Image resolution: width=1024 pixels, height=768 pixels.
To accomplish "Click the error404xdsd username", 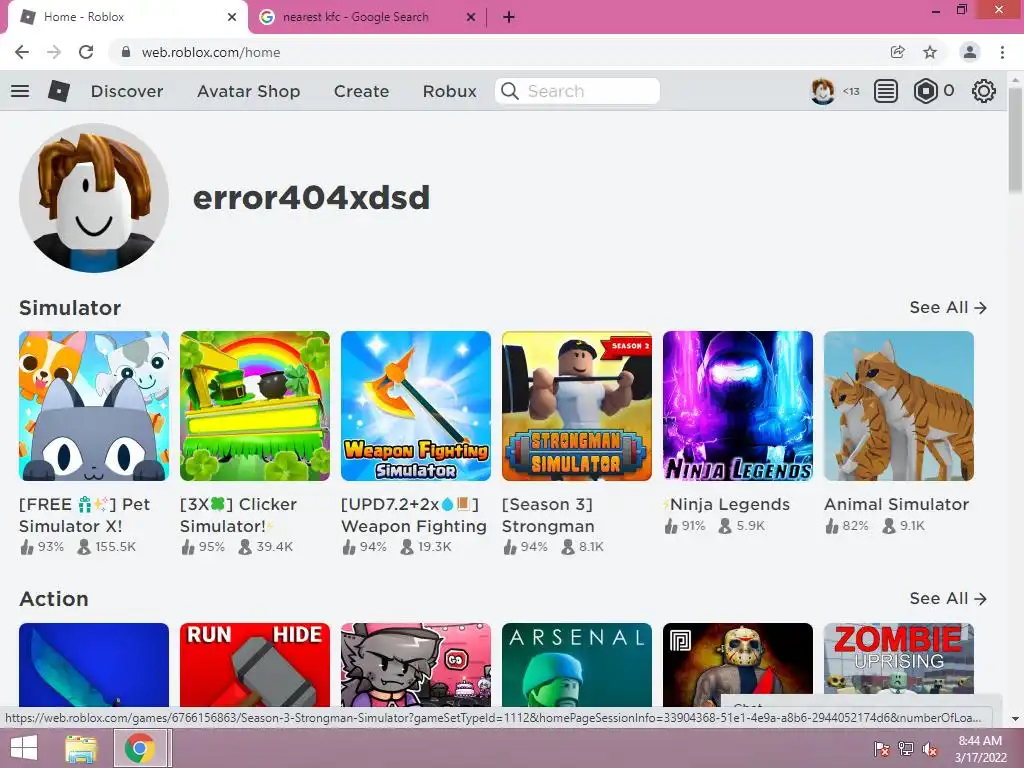I will [x=312, y=198].
